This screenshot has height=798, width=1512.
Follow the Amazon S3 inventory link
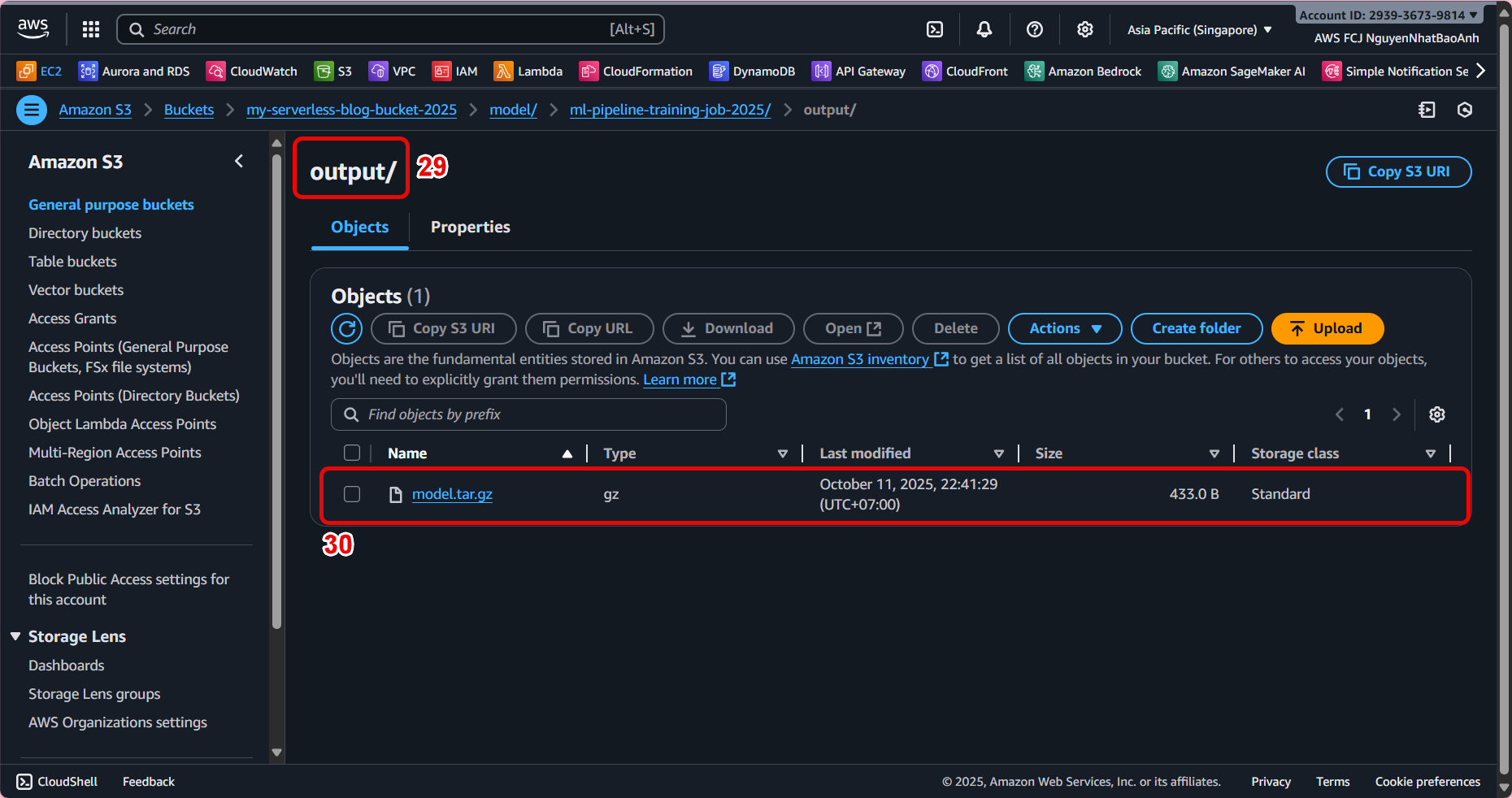coord(870,359)
